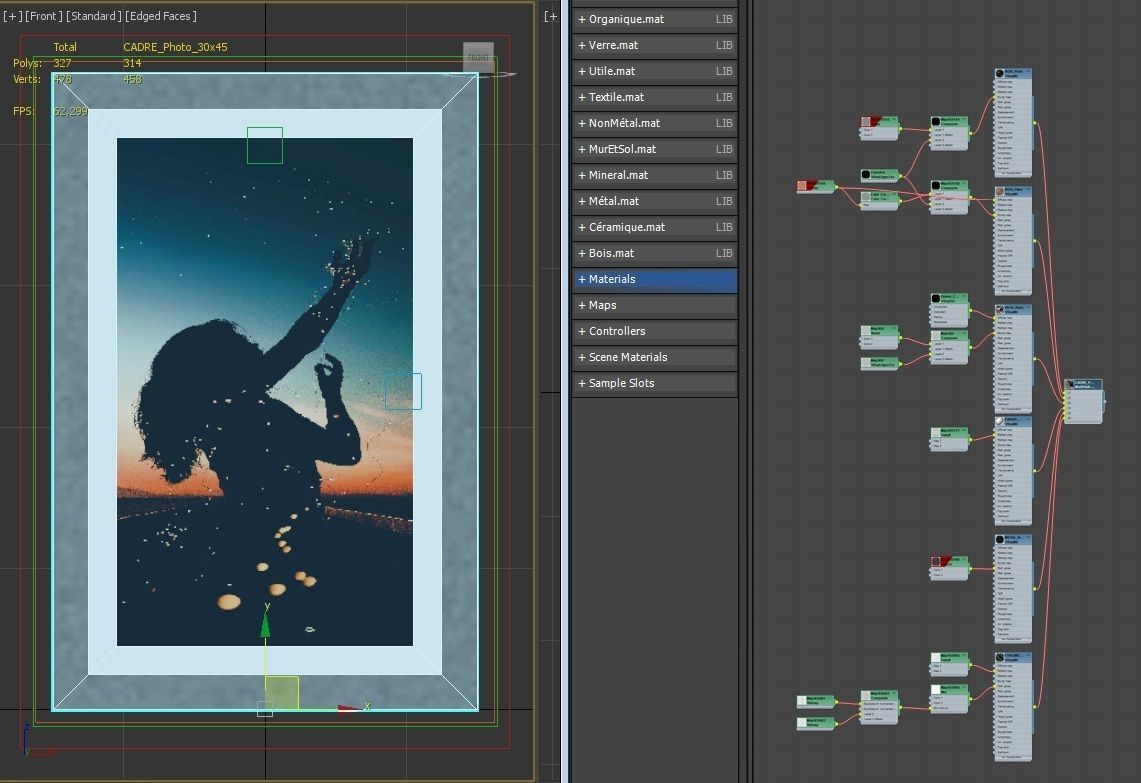Select the Noise map node

[x=880, y=337]
